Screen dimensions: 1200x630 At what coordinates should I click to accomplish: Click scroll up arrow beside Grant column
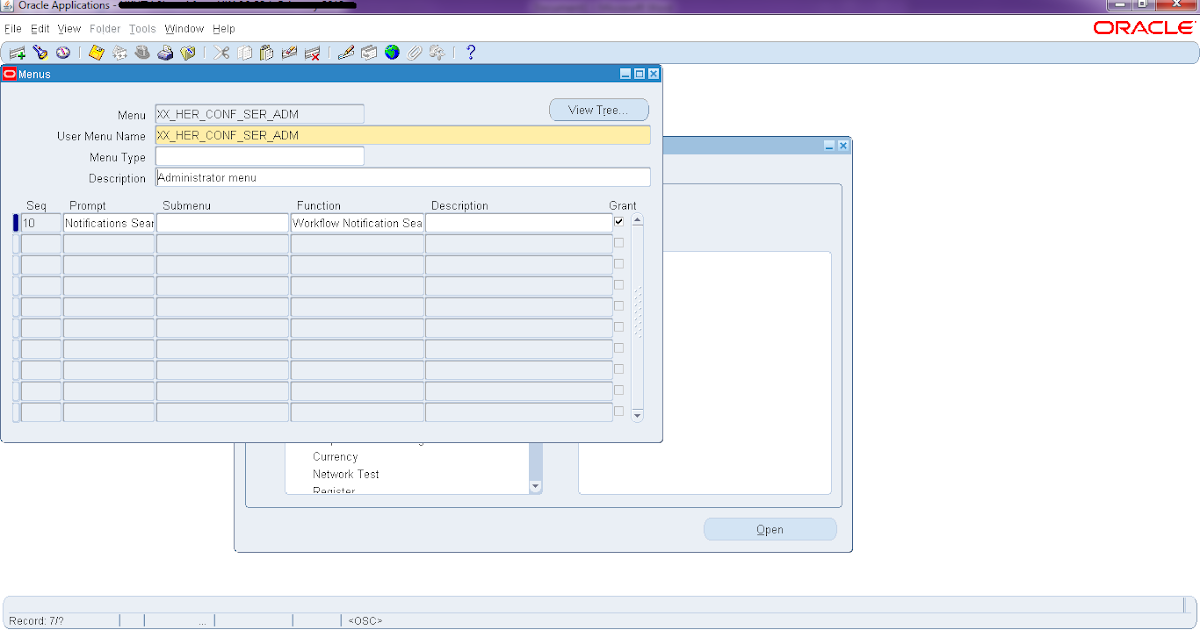pos(637,220)
